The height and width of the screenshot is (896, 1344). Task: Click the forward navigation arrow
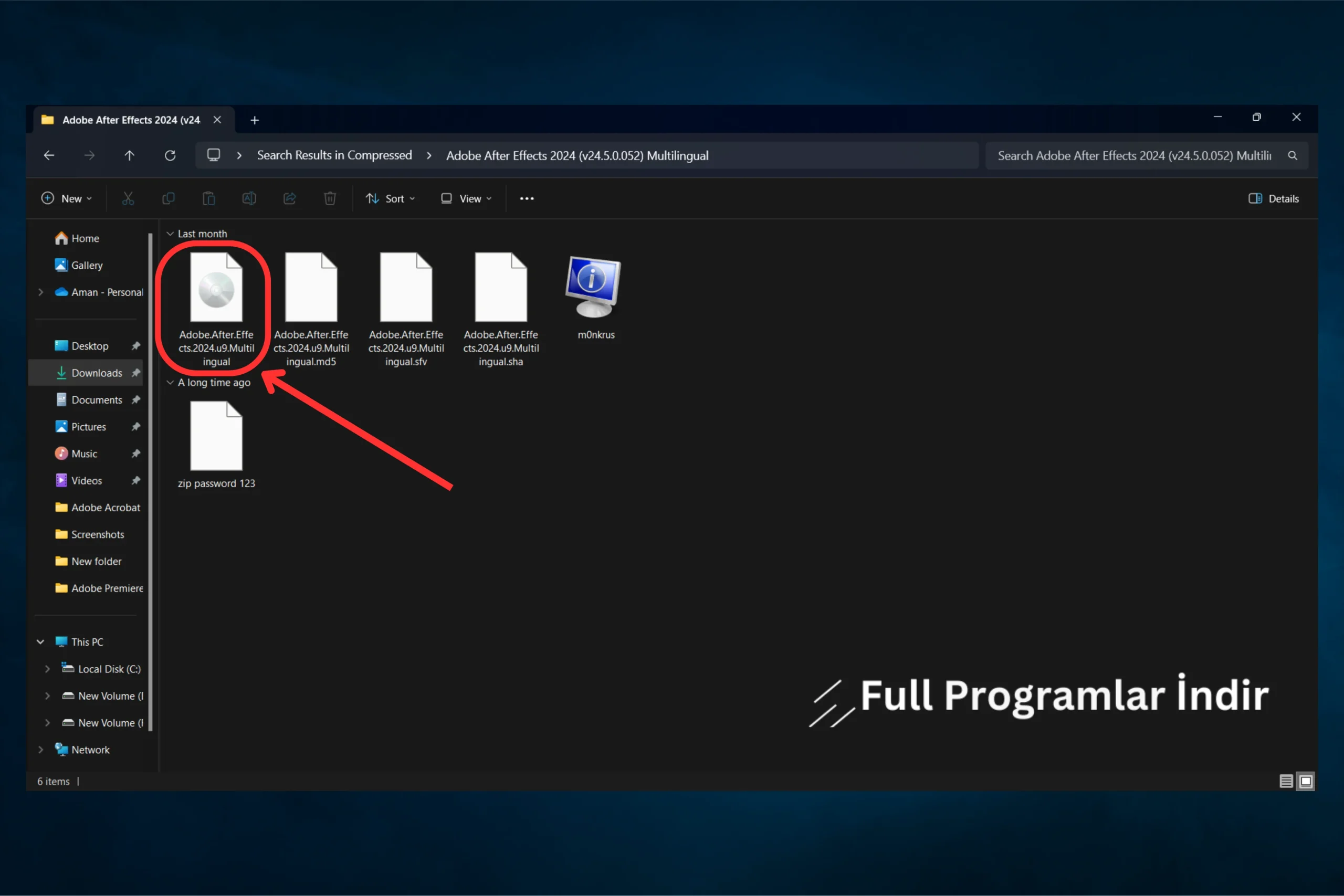coord(89,155)
